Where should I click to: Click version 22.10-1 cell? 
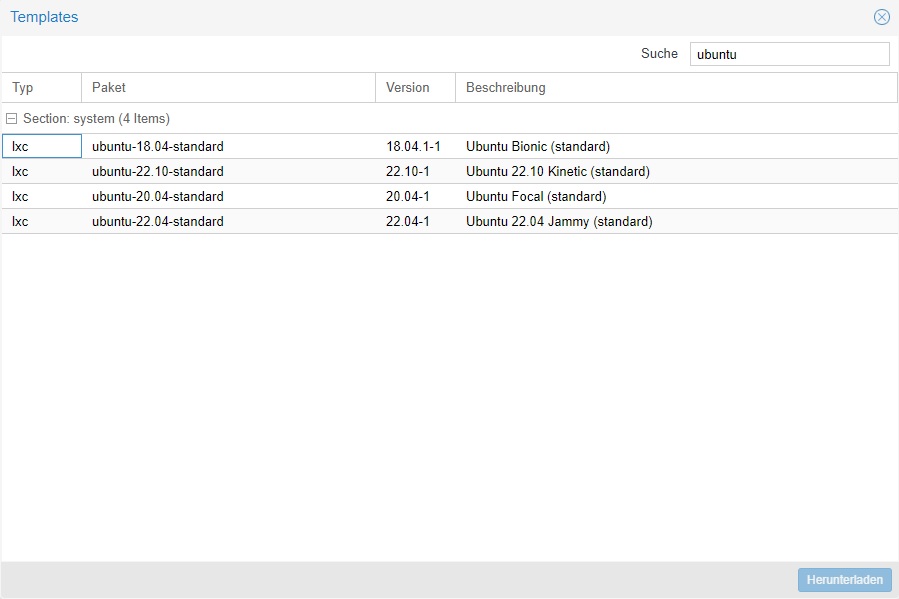click(x=416, y=171)
